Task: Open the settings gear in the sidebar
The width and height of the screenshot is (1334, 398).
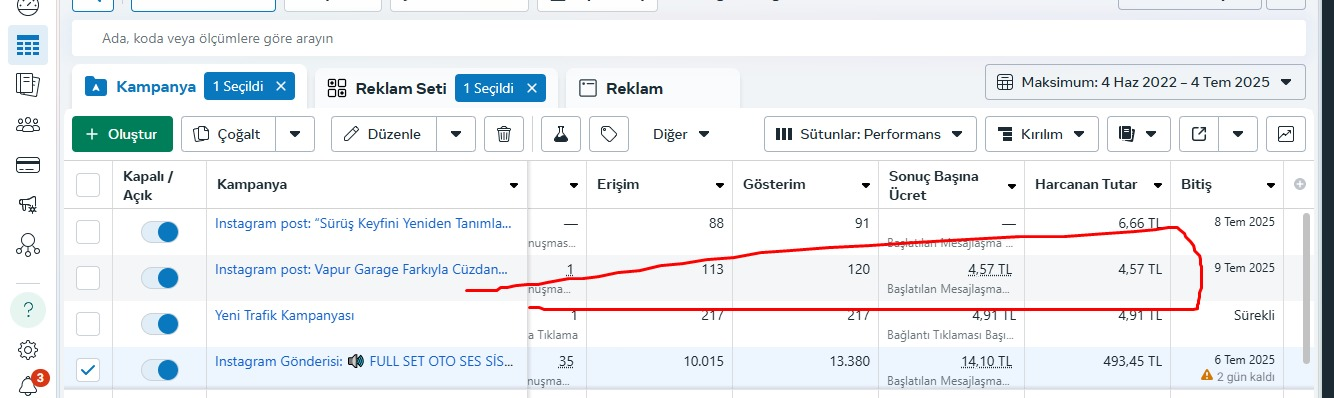Action: (28, 350)
